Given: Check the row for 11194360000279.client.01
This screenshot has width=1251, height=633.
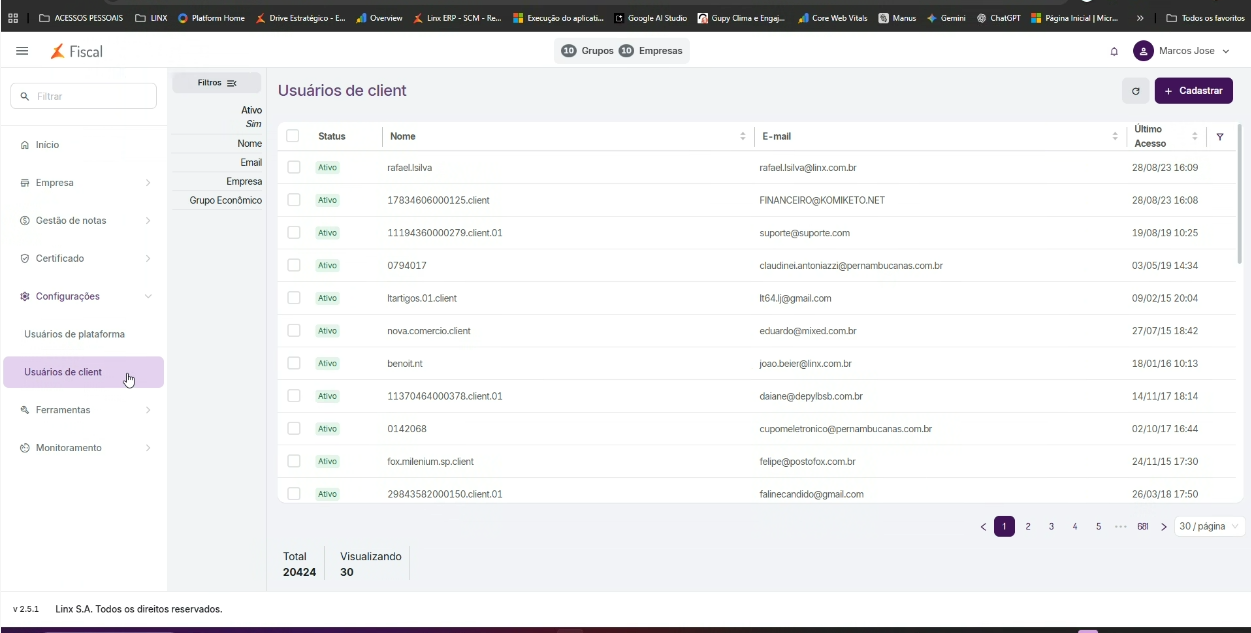Looking at the screenshot, I should pyautogui.click(x=294, y=232).
